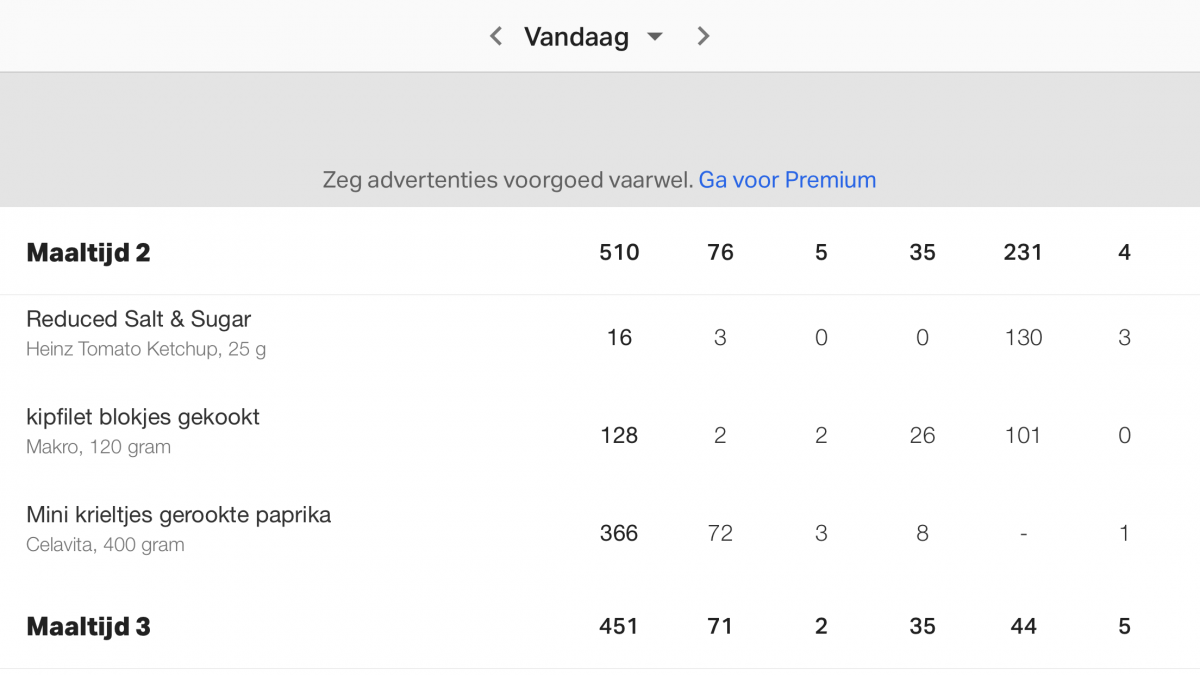Click the 366 calories value for krieltjes
This screenshot has height=675, width=1200.
619,534
